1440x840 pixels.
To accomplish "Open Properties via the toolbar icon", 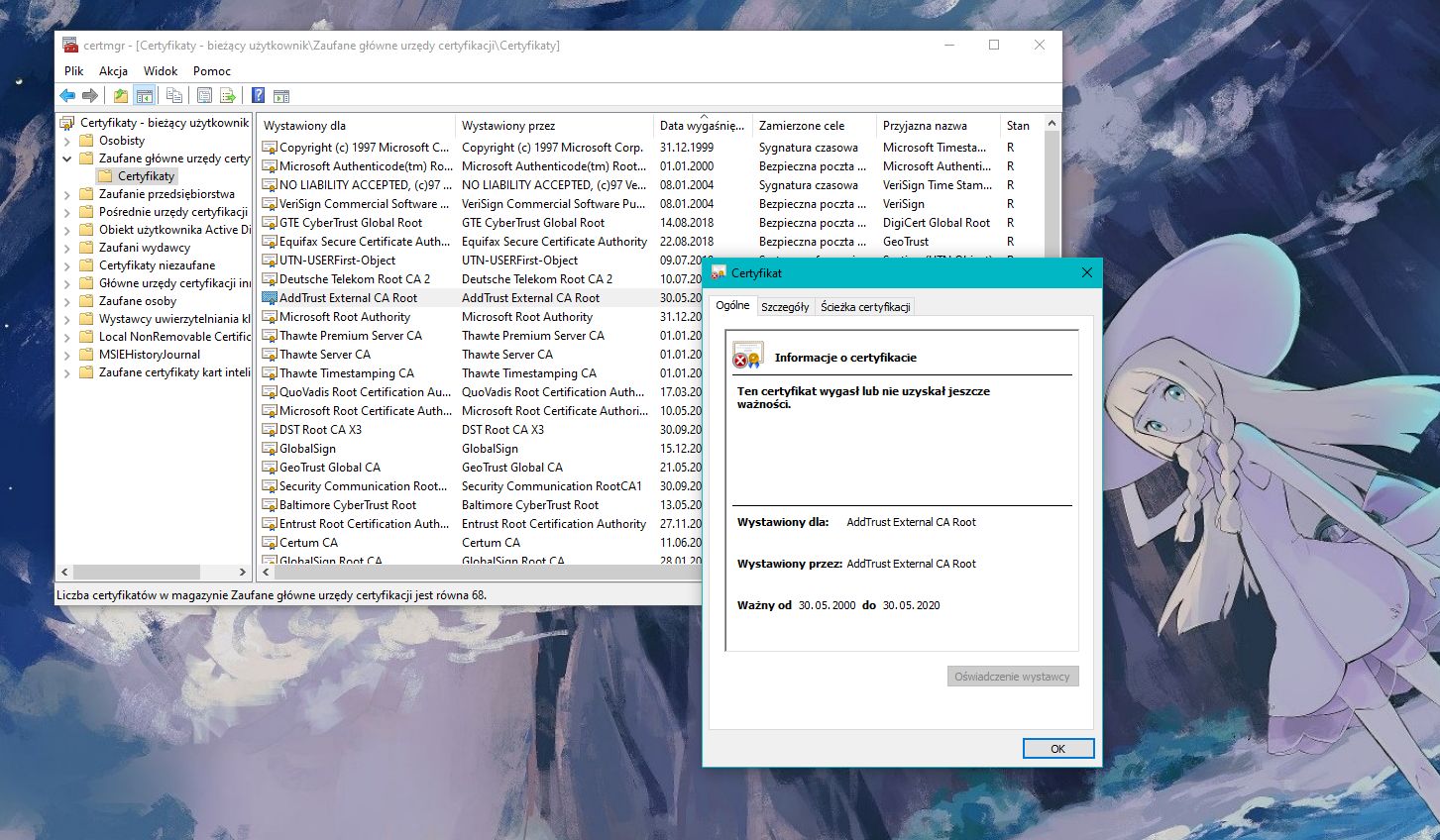I will point(204,96).
